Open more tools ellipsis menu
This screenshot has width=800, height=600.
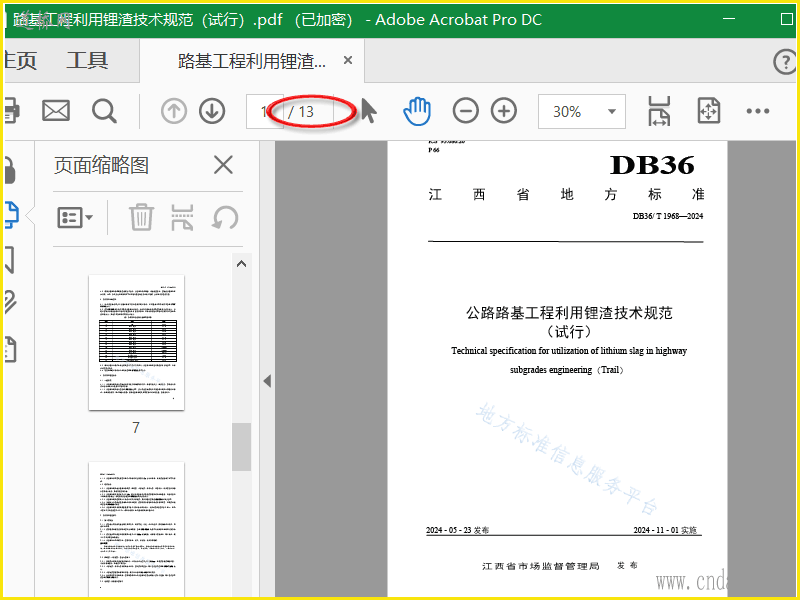tap(758, 111)
